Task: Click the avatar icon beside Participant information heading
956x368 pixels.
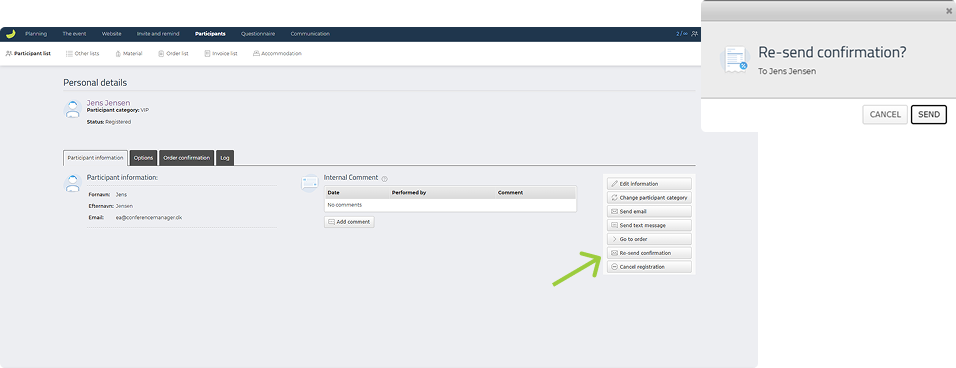Action: coord(73,183)
